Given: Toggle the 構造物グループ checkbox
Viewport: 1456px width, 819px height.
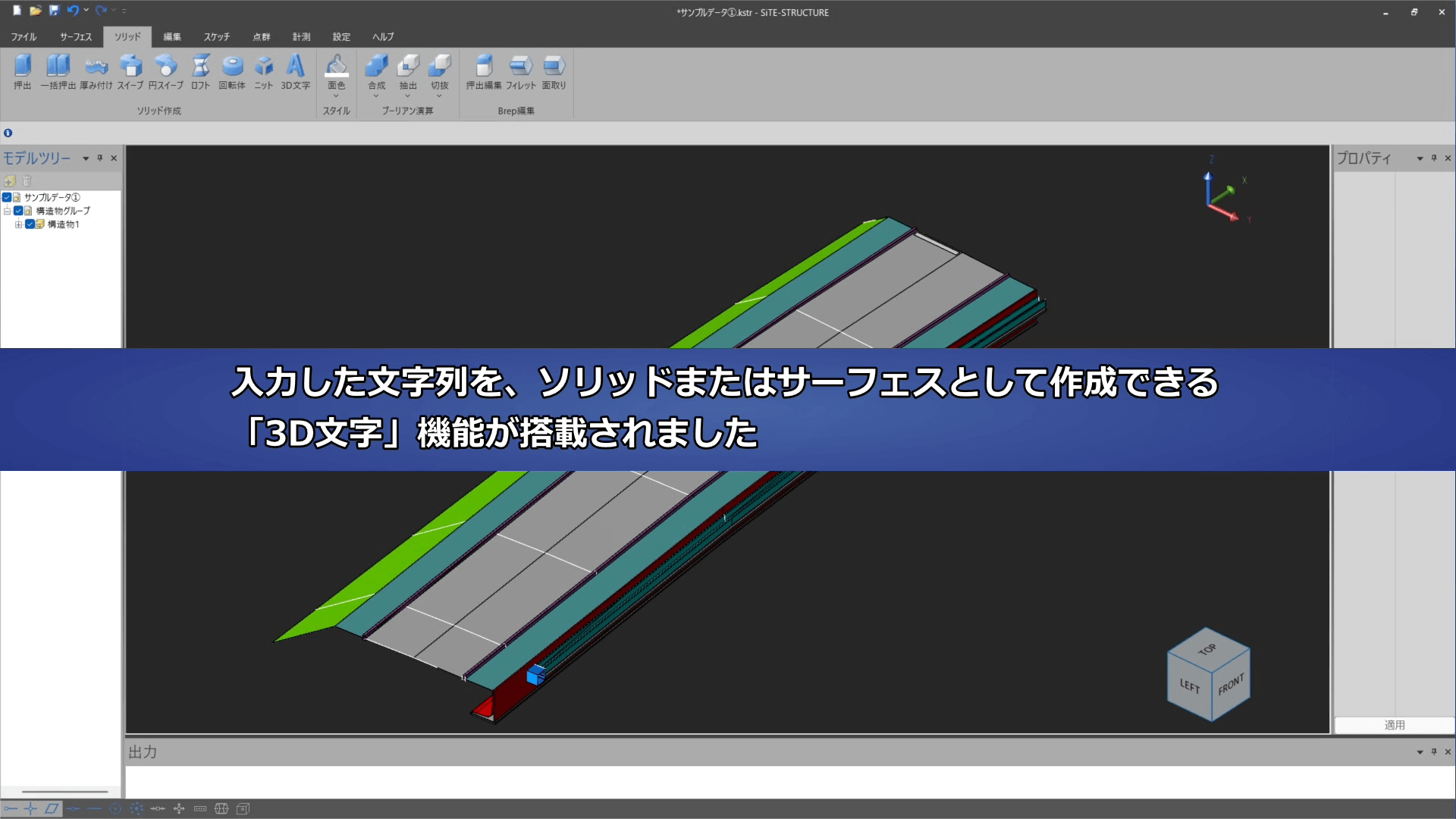Looking at the screenshot, I should 18,211.
